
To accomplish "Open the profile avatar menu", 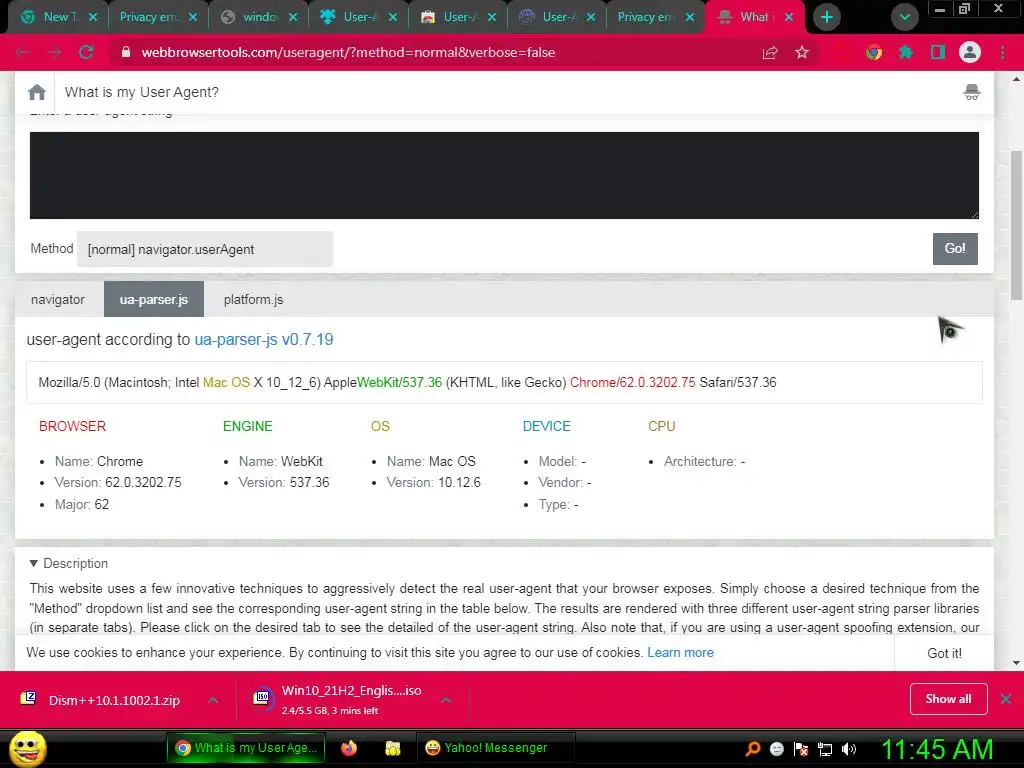I will coord(970,52).
